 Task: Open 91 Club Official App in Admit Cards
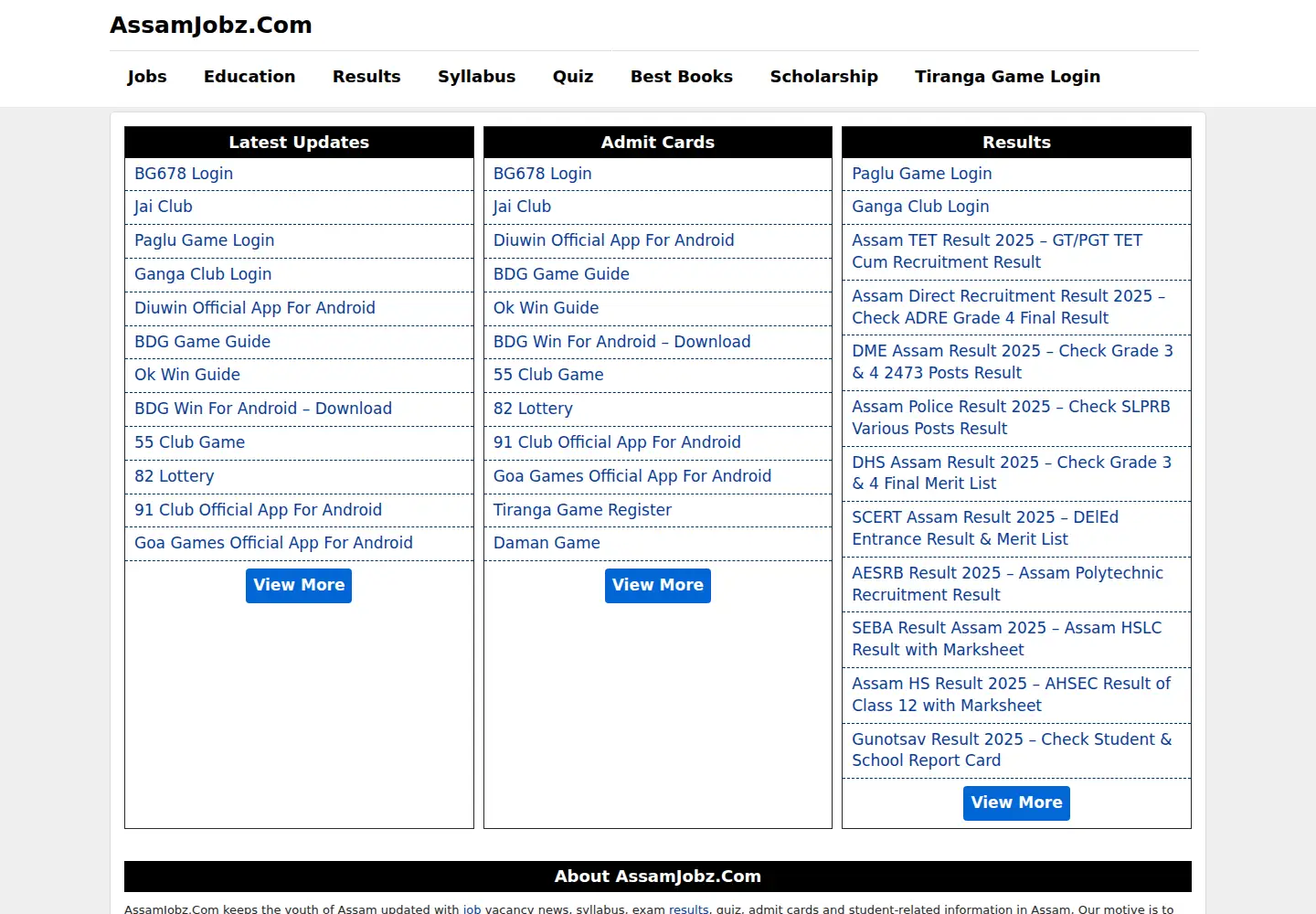click(x=617, y=442)
